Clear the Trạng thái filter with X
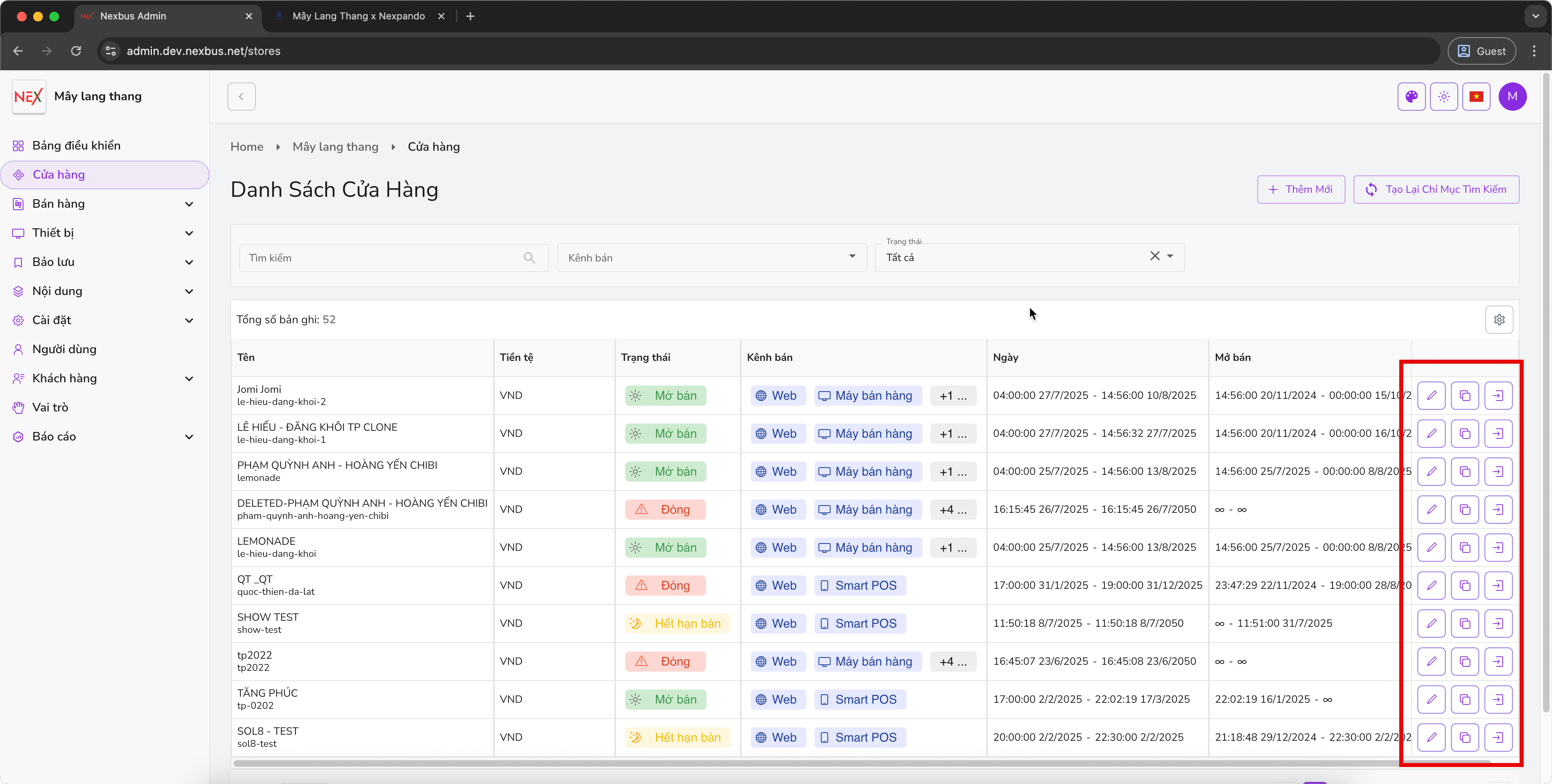 [1154, 256]
